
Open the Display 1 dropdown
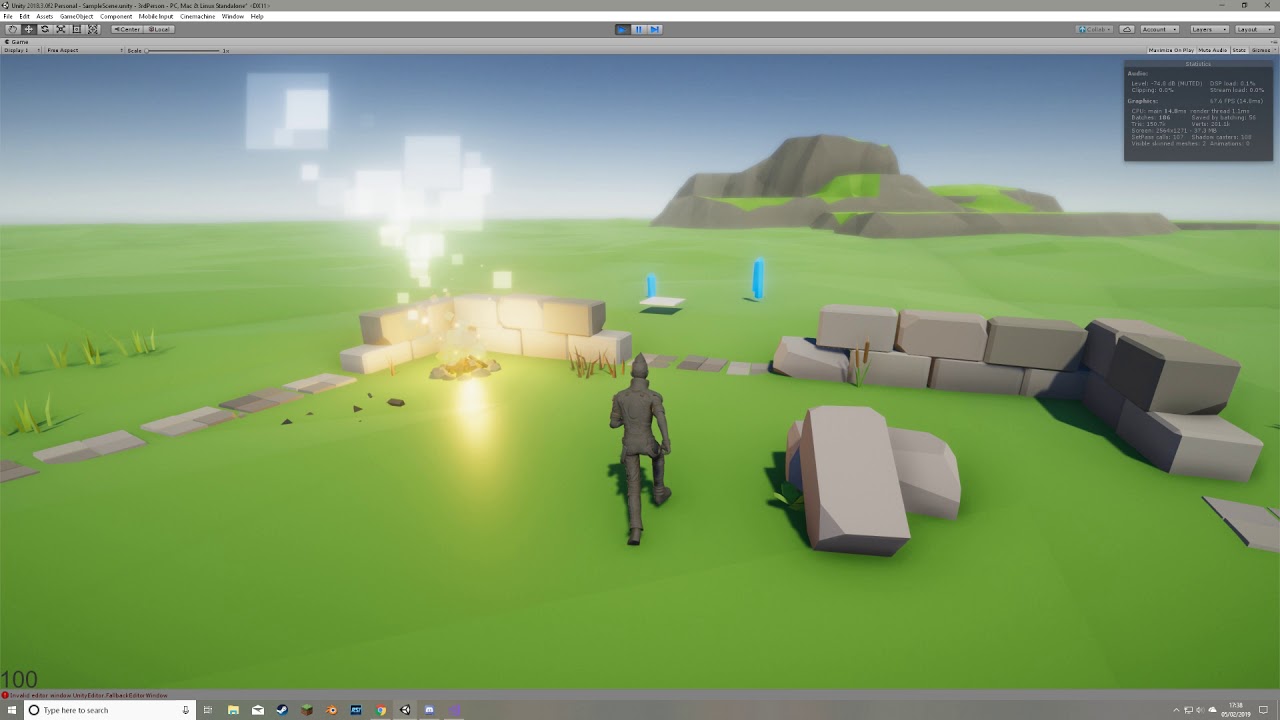click(x=22, y=50)
